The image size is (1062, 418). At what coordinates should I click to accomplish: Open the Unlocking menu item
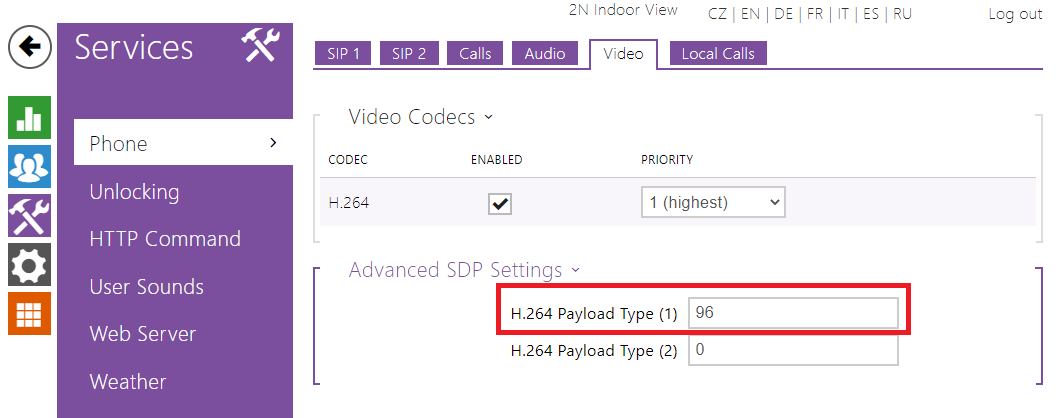134,192
